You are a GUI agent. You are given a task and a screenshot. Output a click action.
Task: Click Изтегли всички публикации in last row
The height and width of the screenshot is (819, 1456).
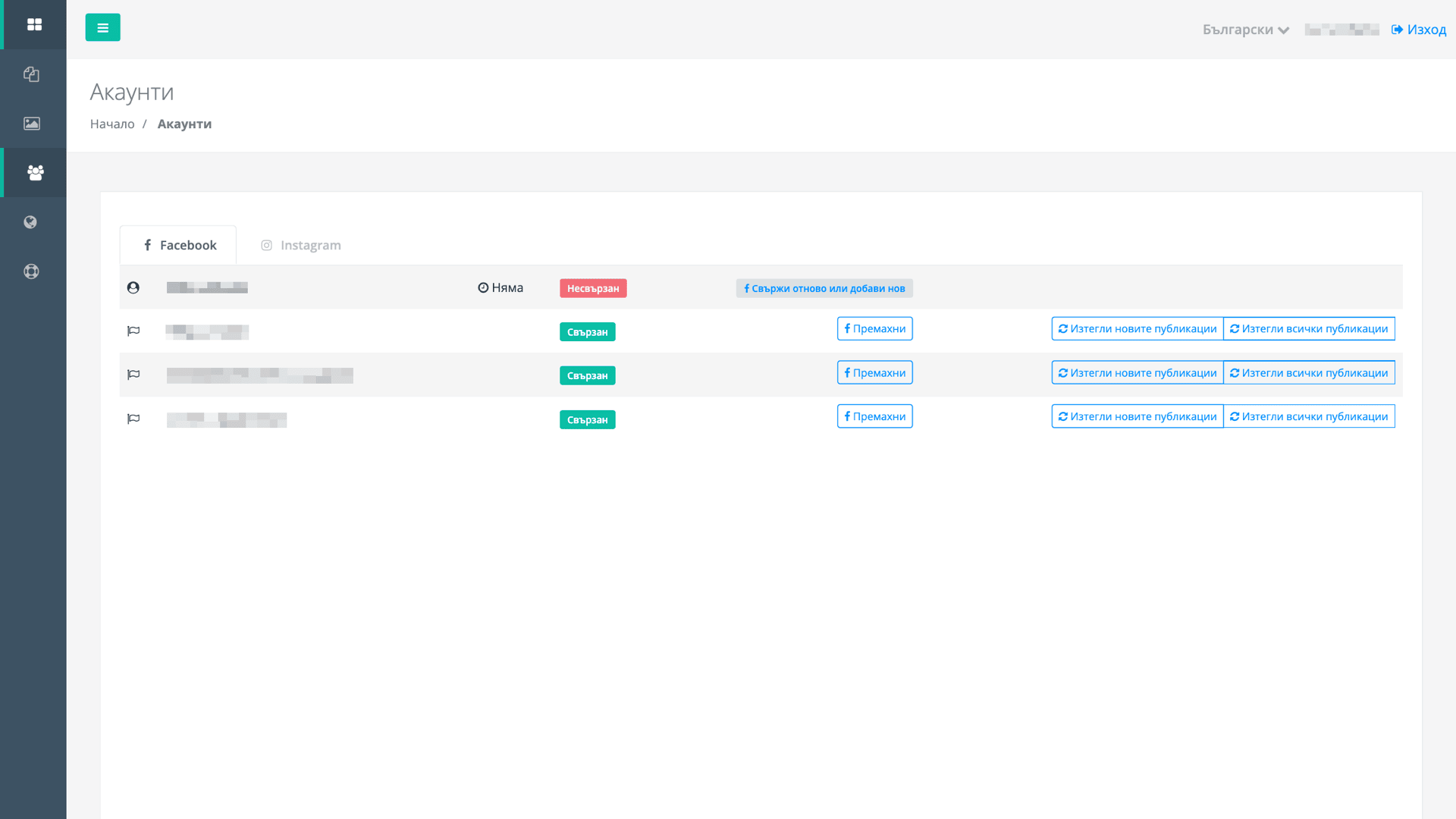point(1309,416)
